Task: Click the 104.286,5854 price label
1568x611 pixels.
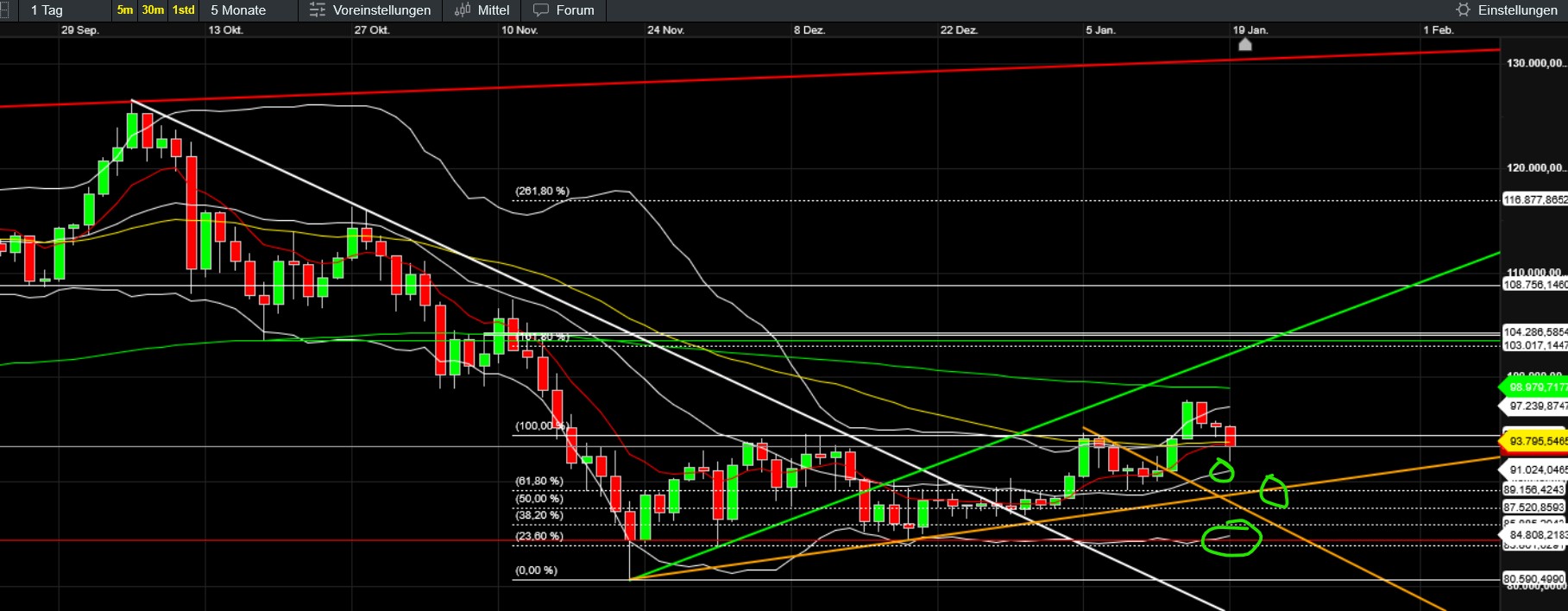Action: [x=1535, y=331]
